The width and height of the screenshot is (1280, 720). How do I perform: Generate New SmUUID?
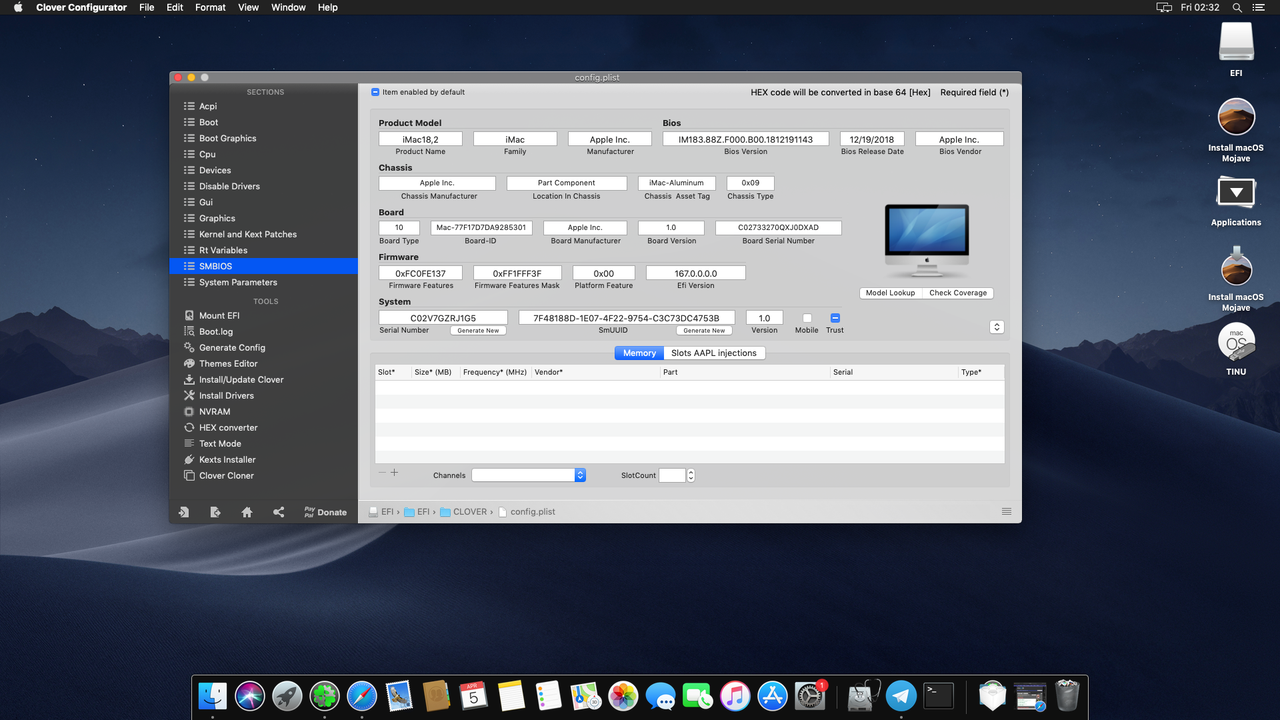[x=704, y=330]
